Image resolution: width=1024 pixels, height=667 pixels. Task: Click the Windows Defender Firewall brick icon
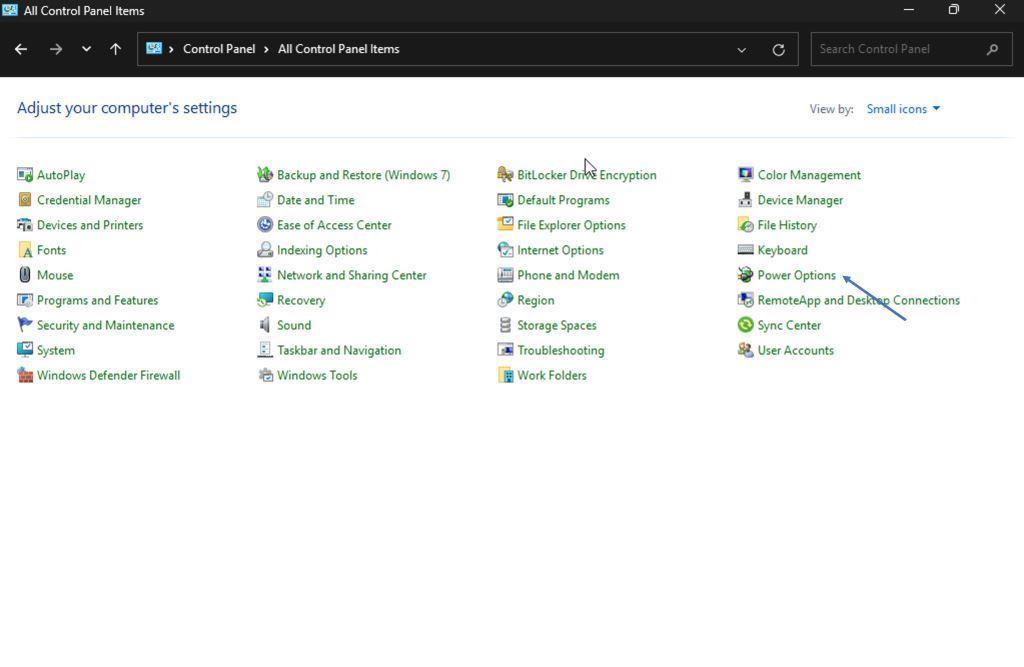pyautogui.click(x=25, y=375)
